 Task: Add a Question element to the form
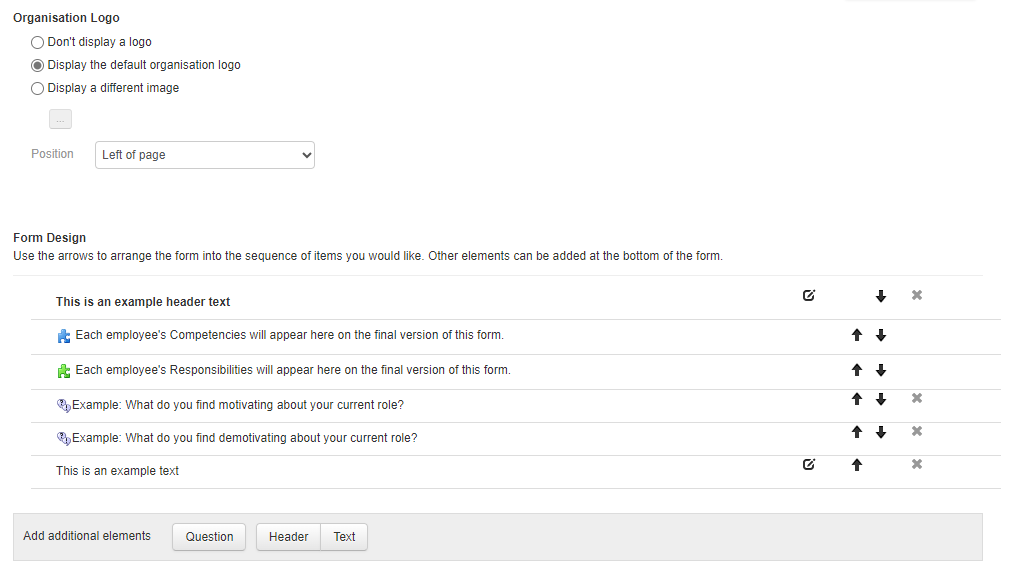pyautogui.click(x=209, y=537)
